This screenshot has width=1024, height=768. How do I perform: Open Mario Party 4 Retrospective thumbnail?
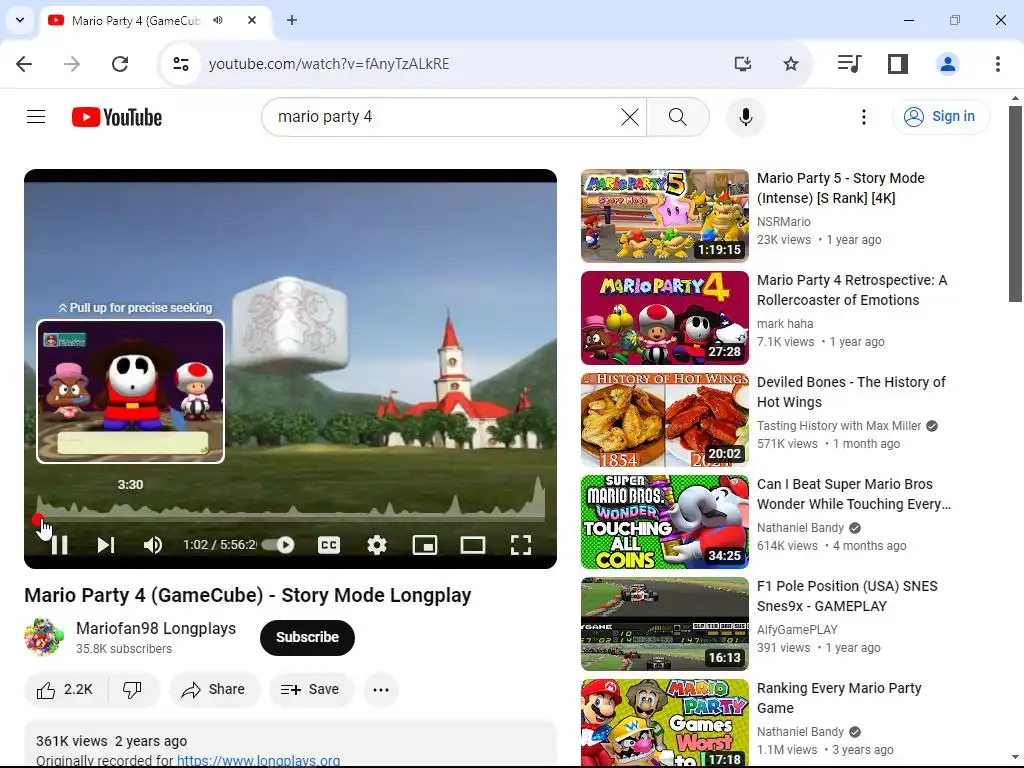coord(665,318)
